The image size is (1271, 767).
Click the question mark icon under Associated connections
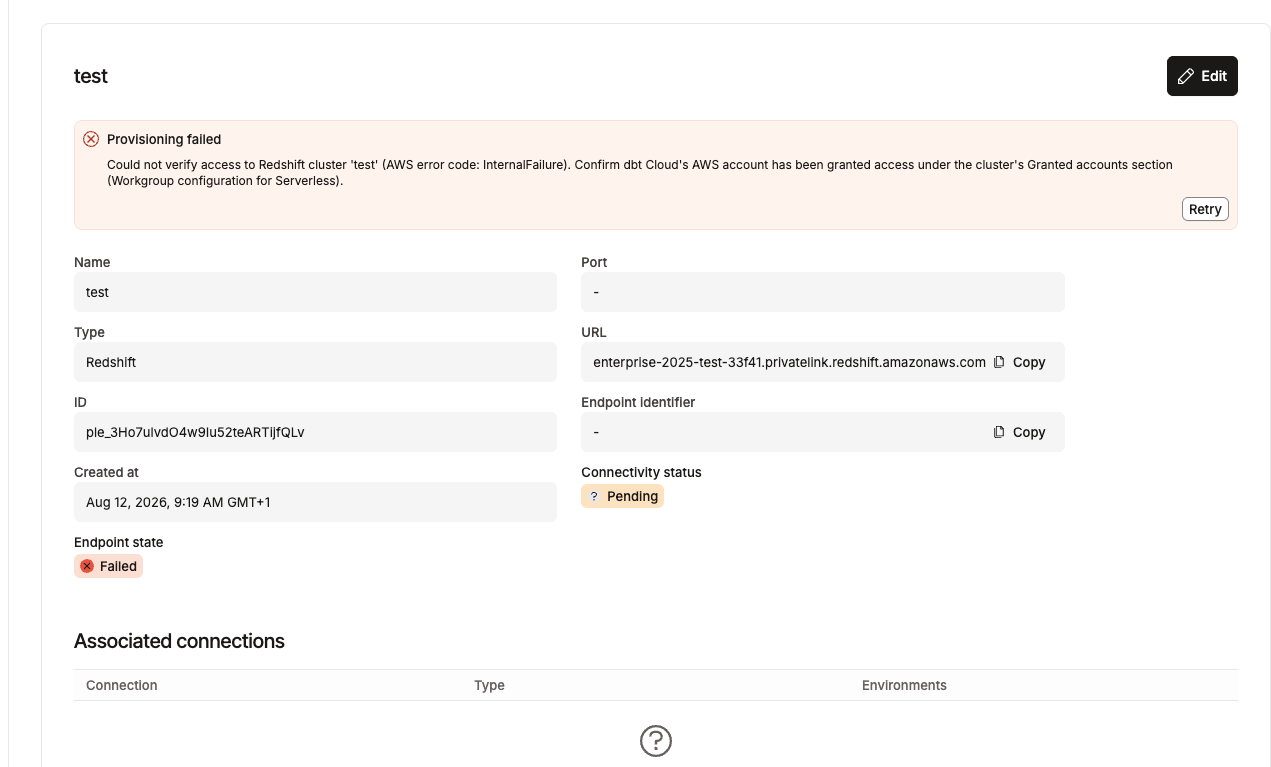(656, 741)
